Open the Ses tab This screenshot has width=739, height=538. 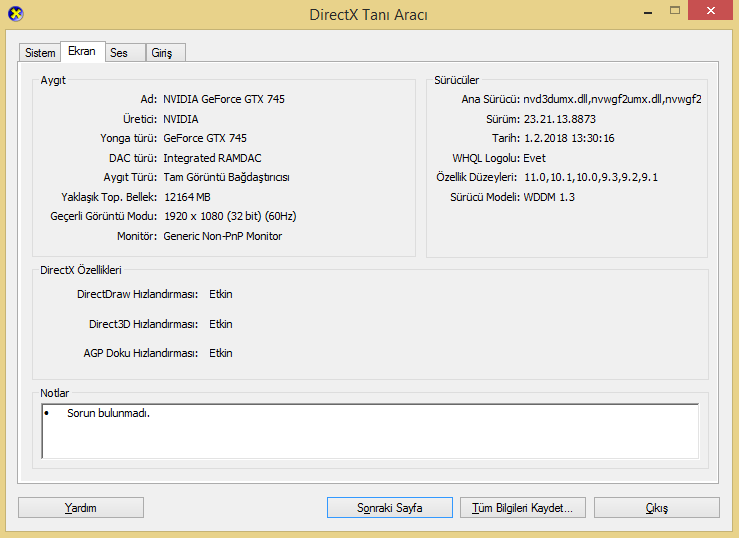point(125,53)
